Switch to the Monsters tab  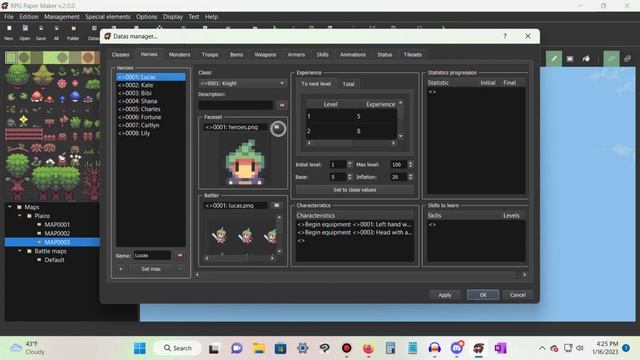180,55
